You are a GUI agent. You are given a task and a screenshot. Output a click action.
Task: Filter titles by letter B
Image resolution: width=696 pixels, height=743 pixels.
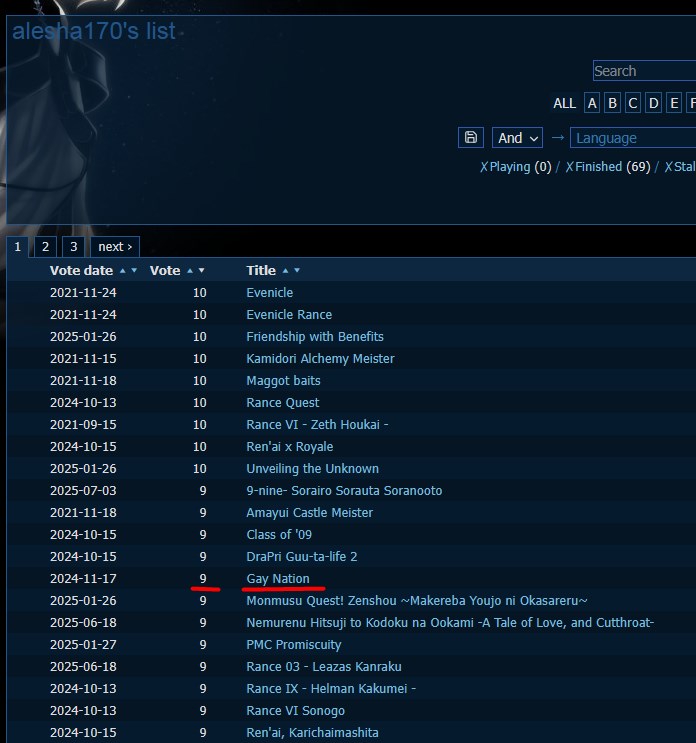pos(612,103)
